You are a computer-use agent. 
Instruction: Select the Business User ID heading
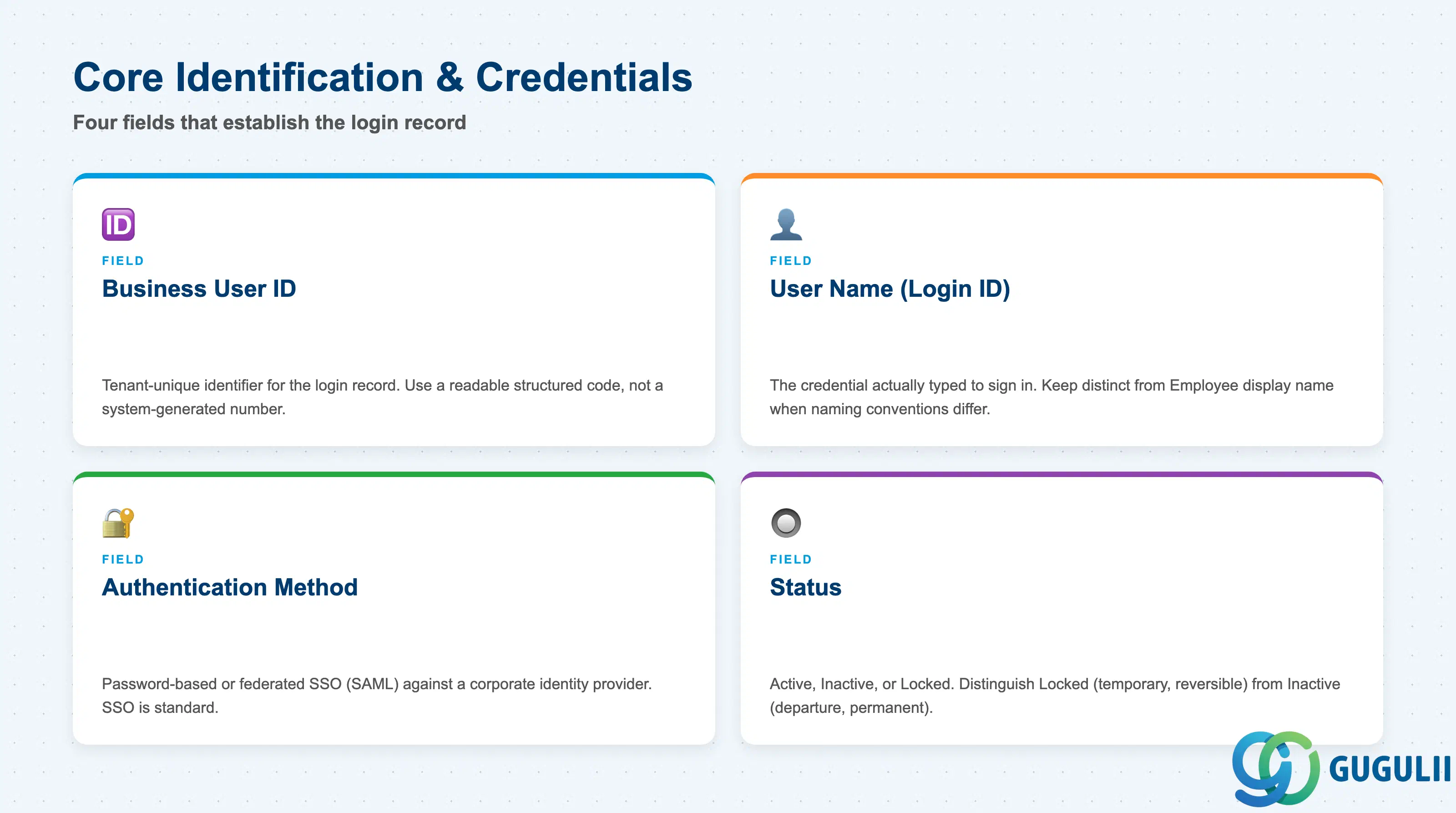click(199, 289)
